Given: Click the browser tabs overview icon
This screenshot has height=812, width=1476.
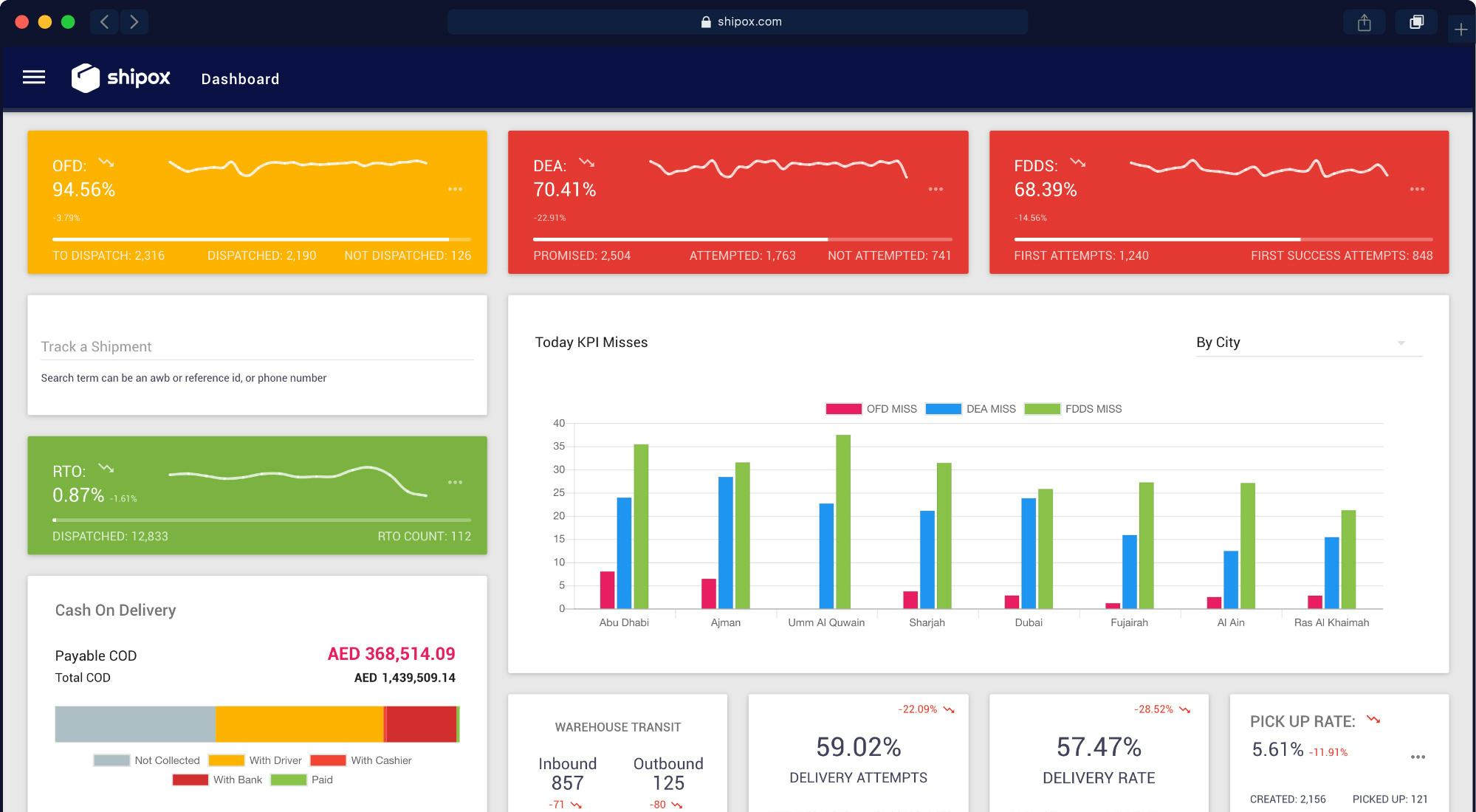Looking at the screenshot, I should pyautogui.click(x=1416, y=22).
